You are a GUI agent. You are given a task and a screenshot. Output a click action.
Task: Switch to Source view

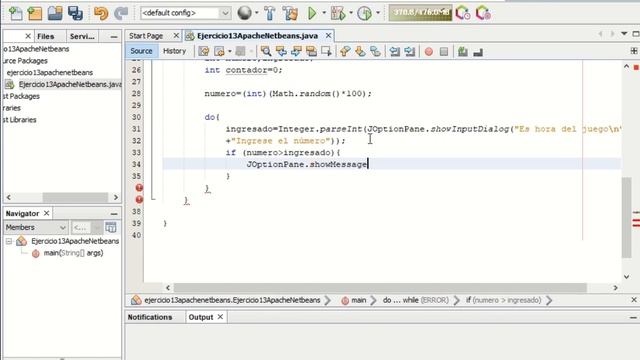141,51
